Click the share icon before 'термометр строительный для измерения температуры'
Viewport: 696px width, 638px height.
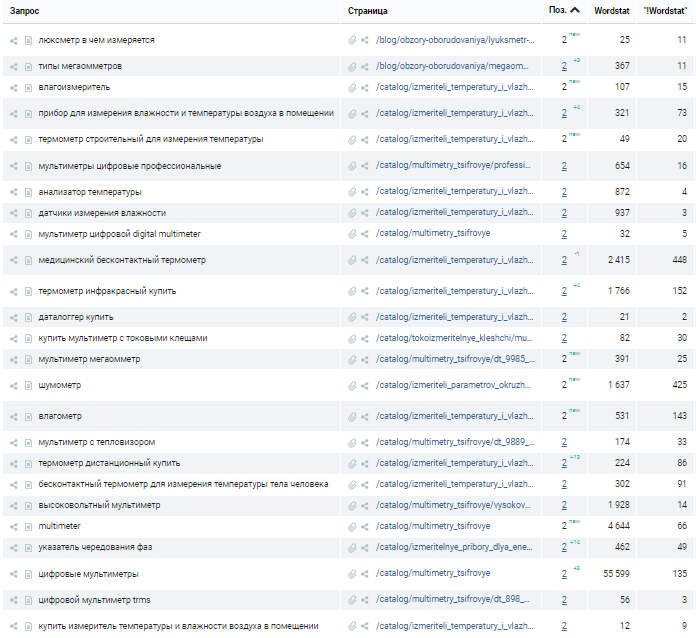pos(14,140)
